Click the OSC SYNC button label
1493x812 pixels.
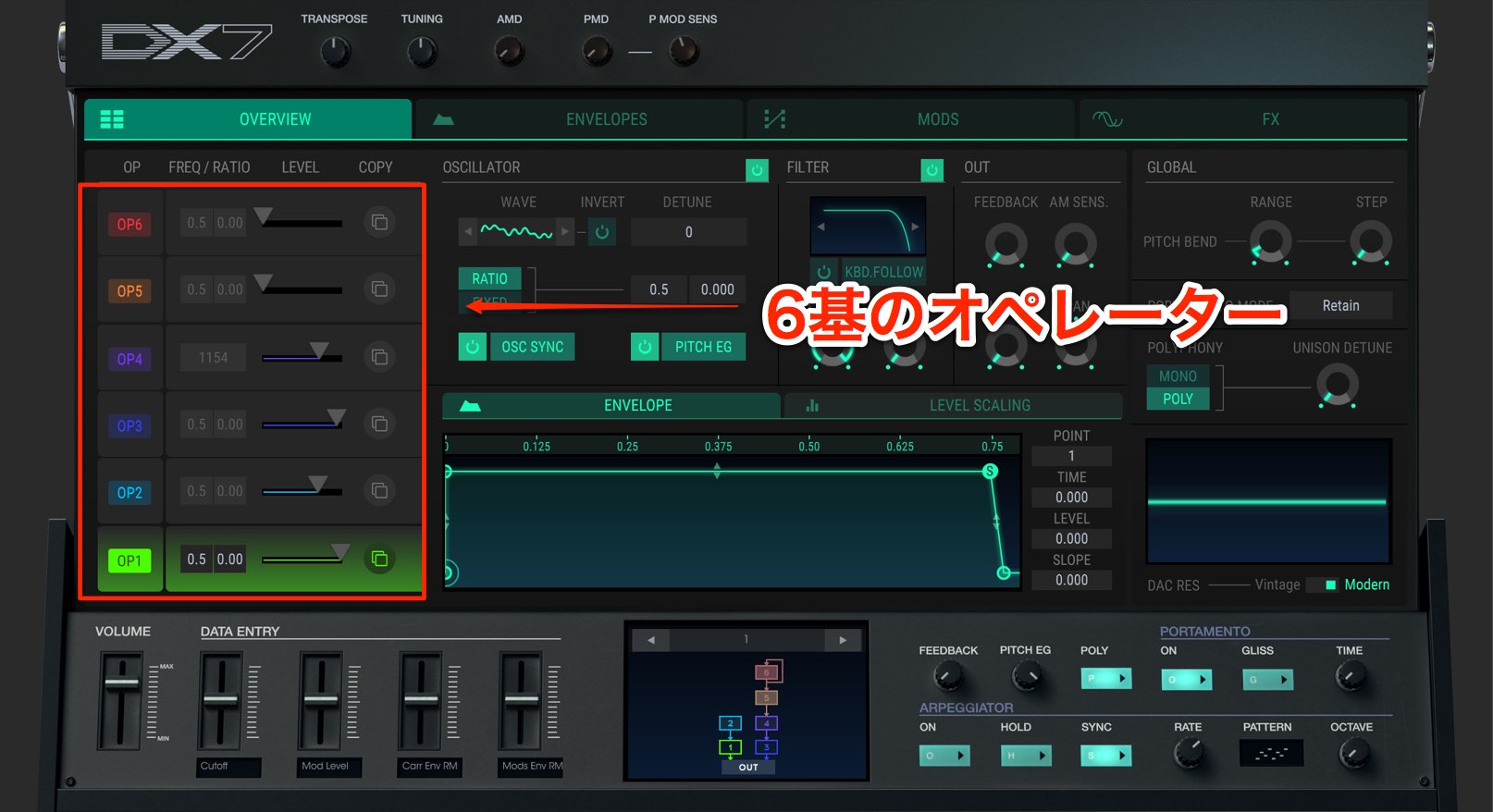[532, 347]
